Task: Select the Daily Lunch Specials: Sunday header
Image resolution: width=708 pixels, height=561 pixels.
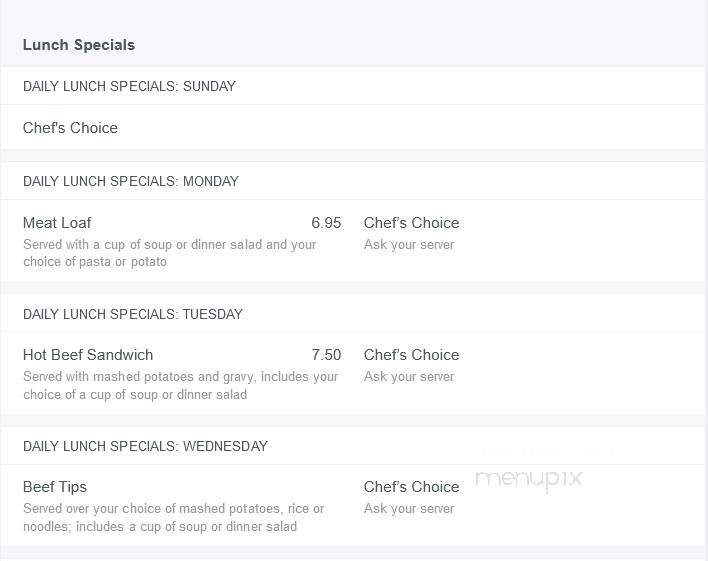Action: click(129, 86)
